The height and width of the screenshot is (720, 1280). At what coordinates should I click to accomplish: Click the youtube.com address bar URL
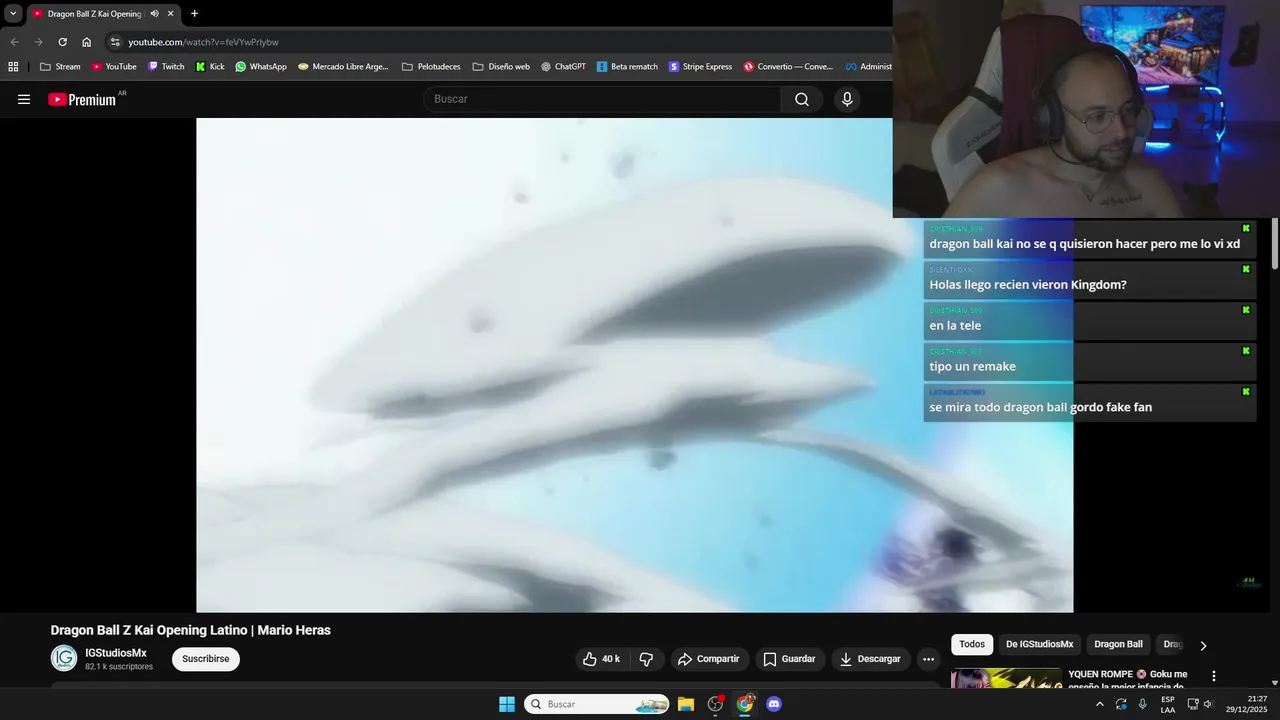tap(203, 42)
